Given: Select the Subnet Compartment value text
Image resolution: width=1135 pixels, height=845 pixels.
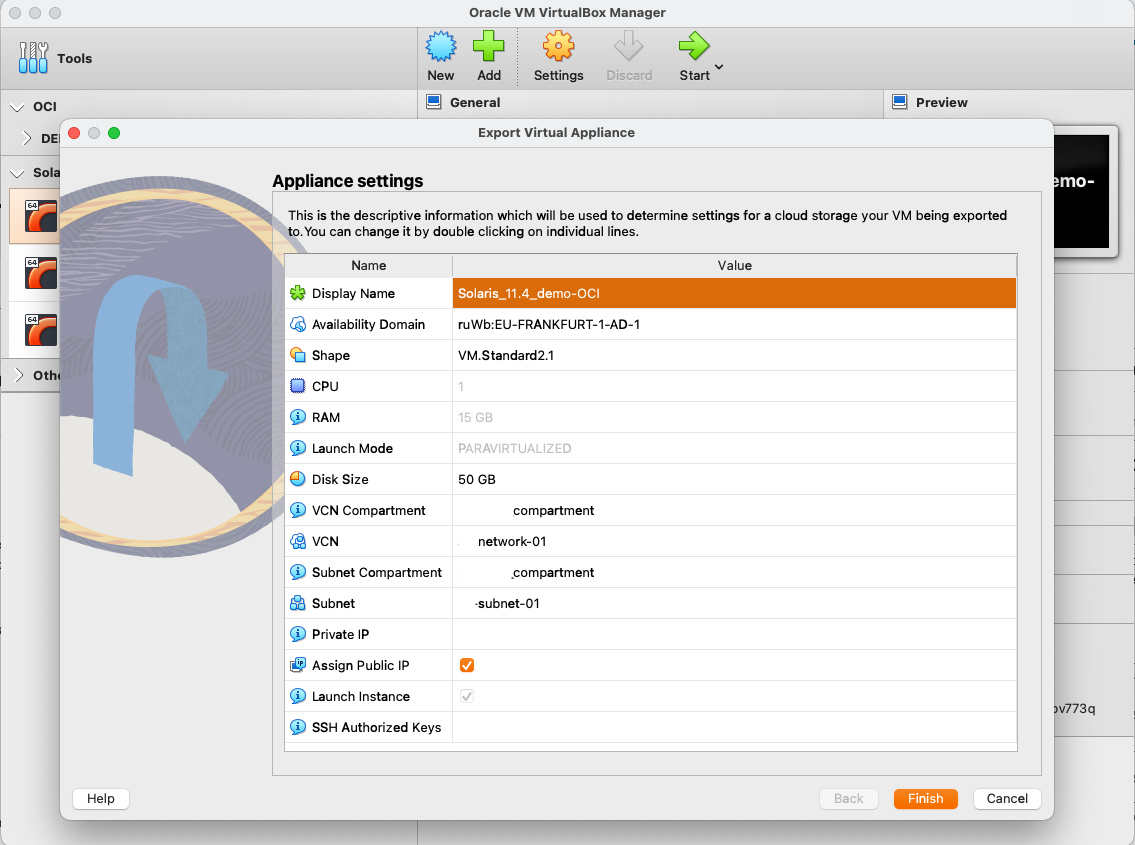Looking at the screenshot, I should (x=553, y=572).
